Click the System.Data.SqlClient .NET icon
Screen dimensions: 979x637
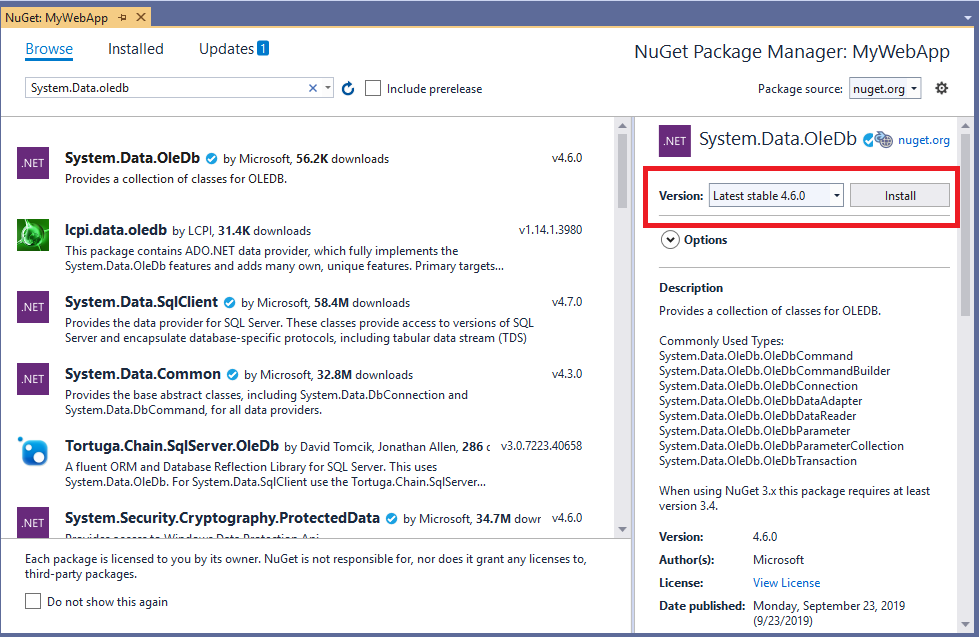[33, 307]
